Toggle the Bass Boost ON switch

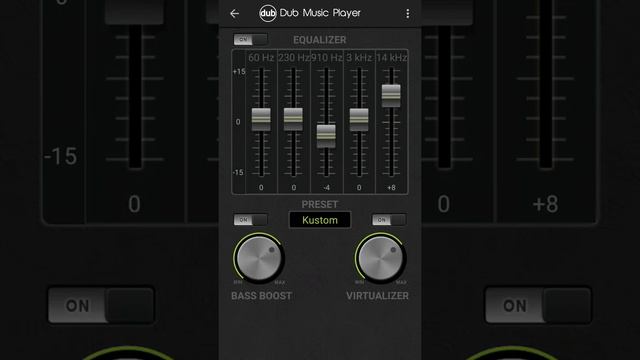[x=251, y=220]
